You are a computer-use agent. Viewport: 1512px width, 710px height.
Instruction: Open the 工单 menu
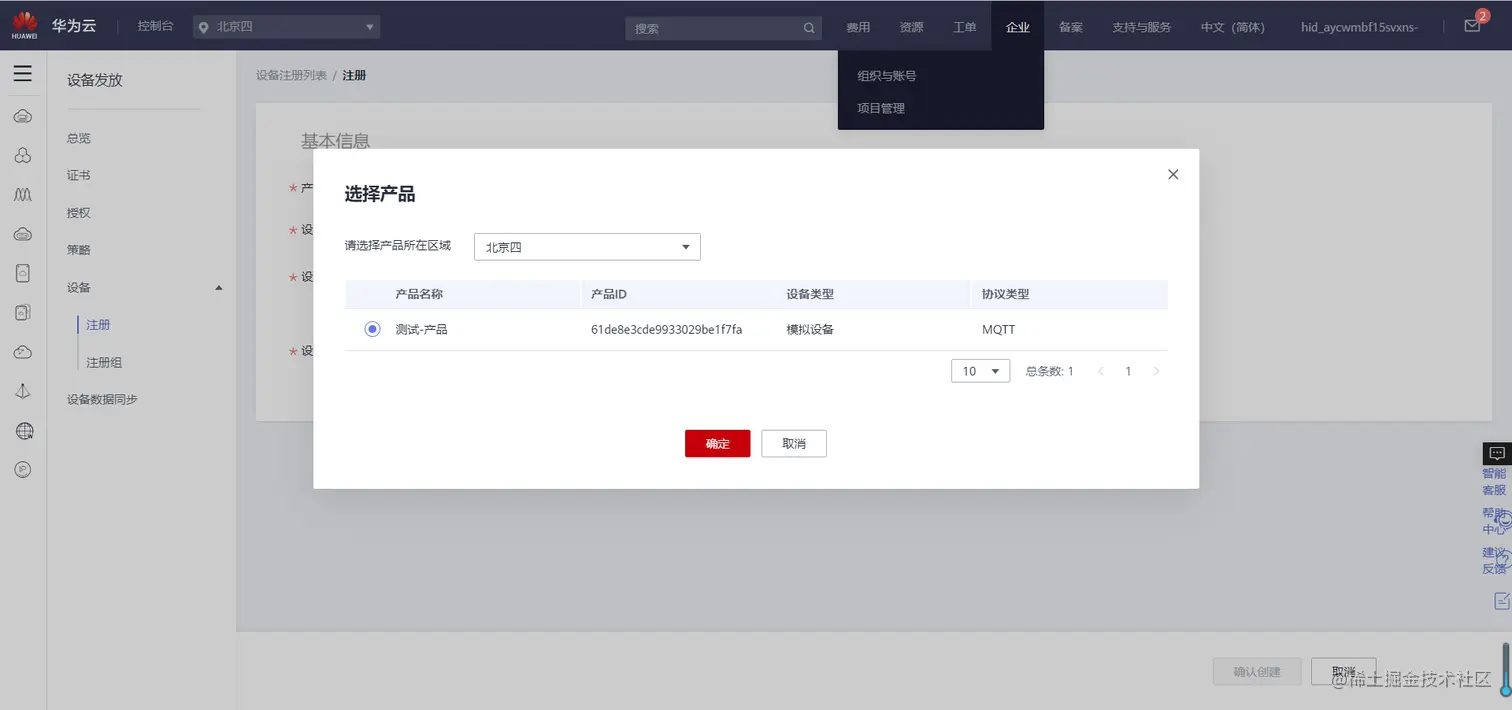[x=964, y=27]
